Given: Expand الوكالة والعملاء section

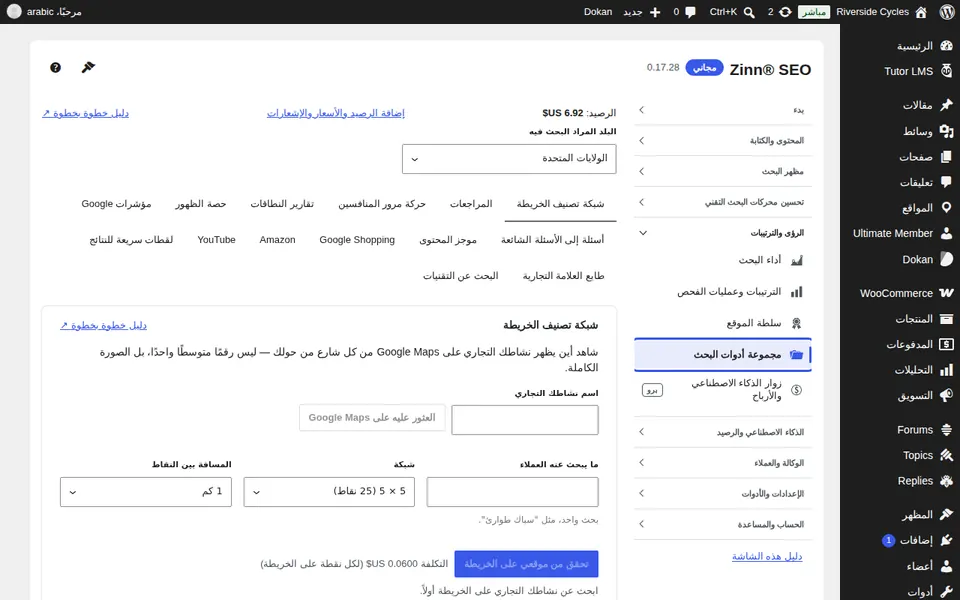Looking at the screenshot, I should pyautogui.click(x=723, y=463).
